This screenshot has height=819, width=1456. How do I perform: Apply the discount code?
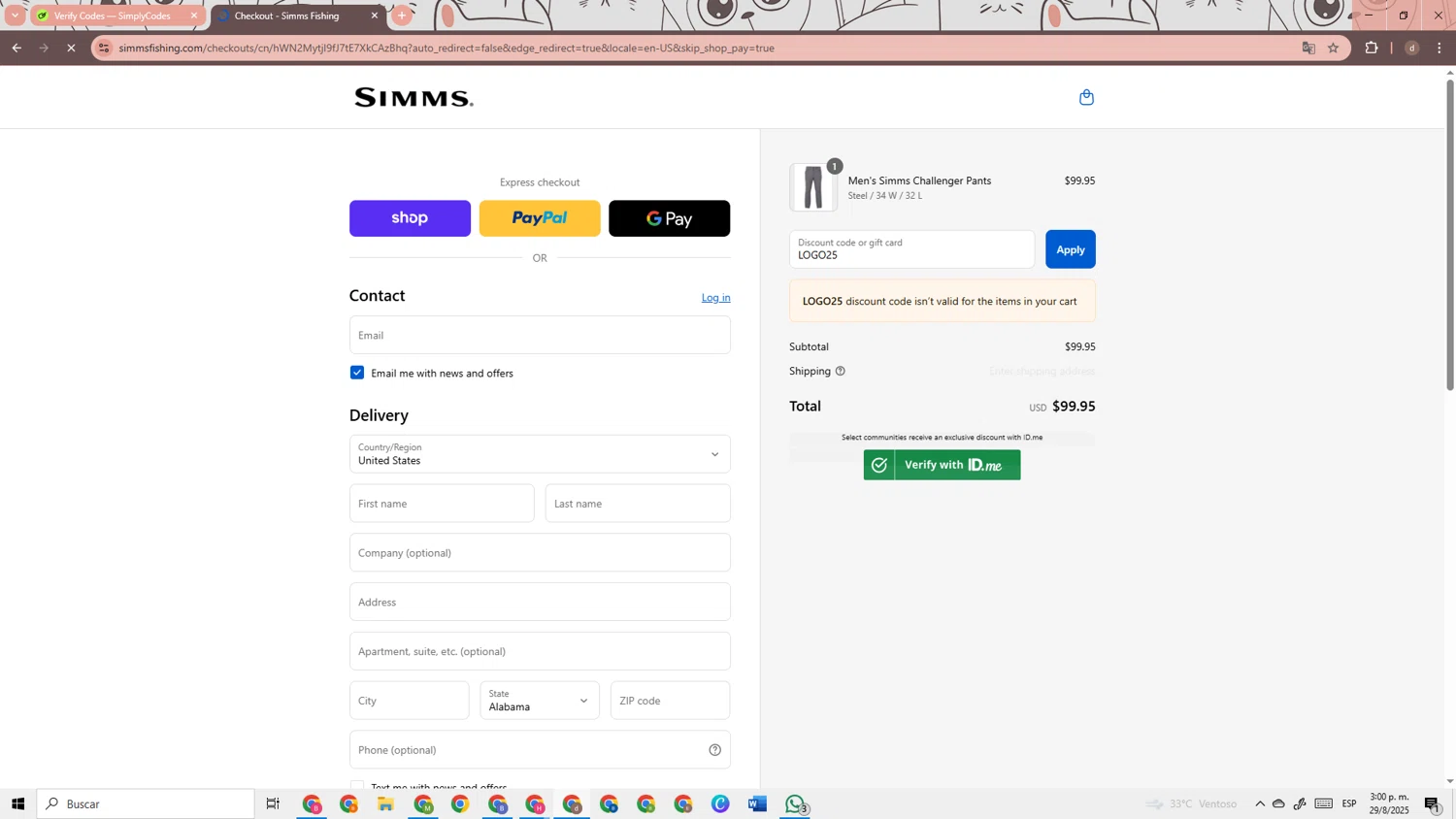pyautogui.click(x=1071, y=249)
